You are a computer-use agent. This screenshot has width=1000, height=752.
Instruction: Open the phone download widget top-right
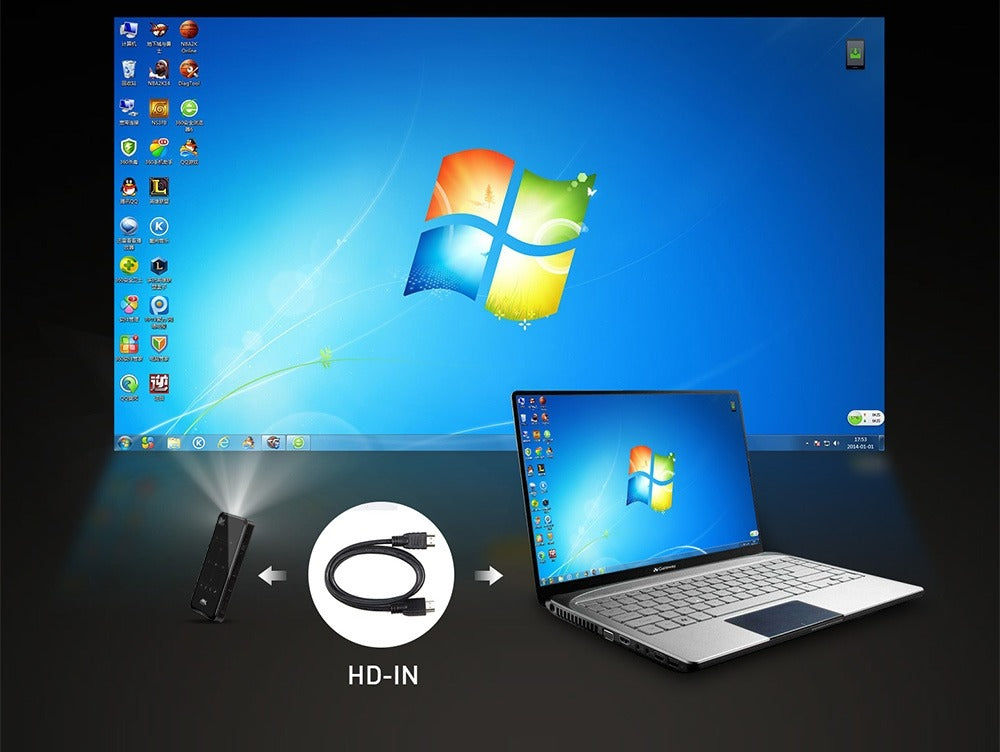(x=855, y=54)
